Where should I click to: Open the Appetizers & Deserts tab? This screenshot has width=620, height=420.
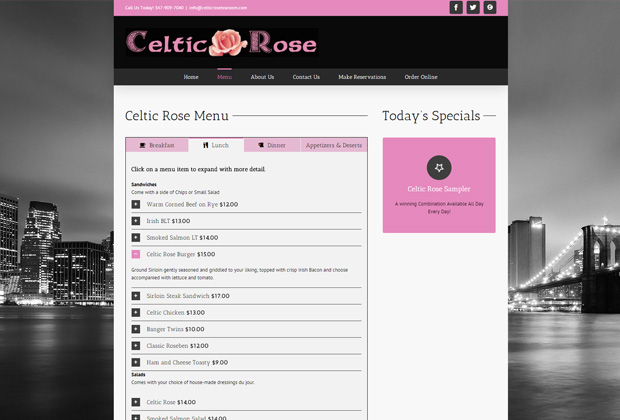333,145
